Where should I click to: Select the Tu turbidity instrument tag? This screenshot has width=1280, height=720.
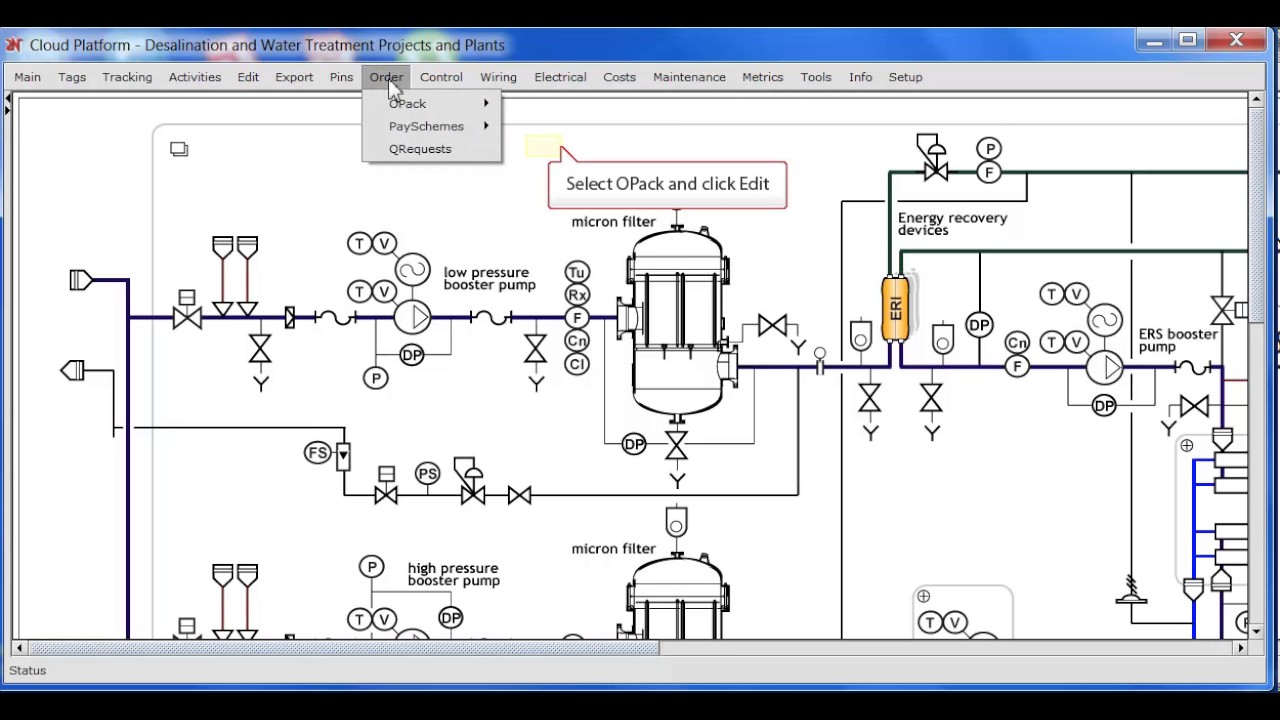tap(577, 272)
